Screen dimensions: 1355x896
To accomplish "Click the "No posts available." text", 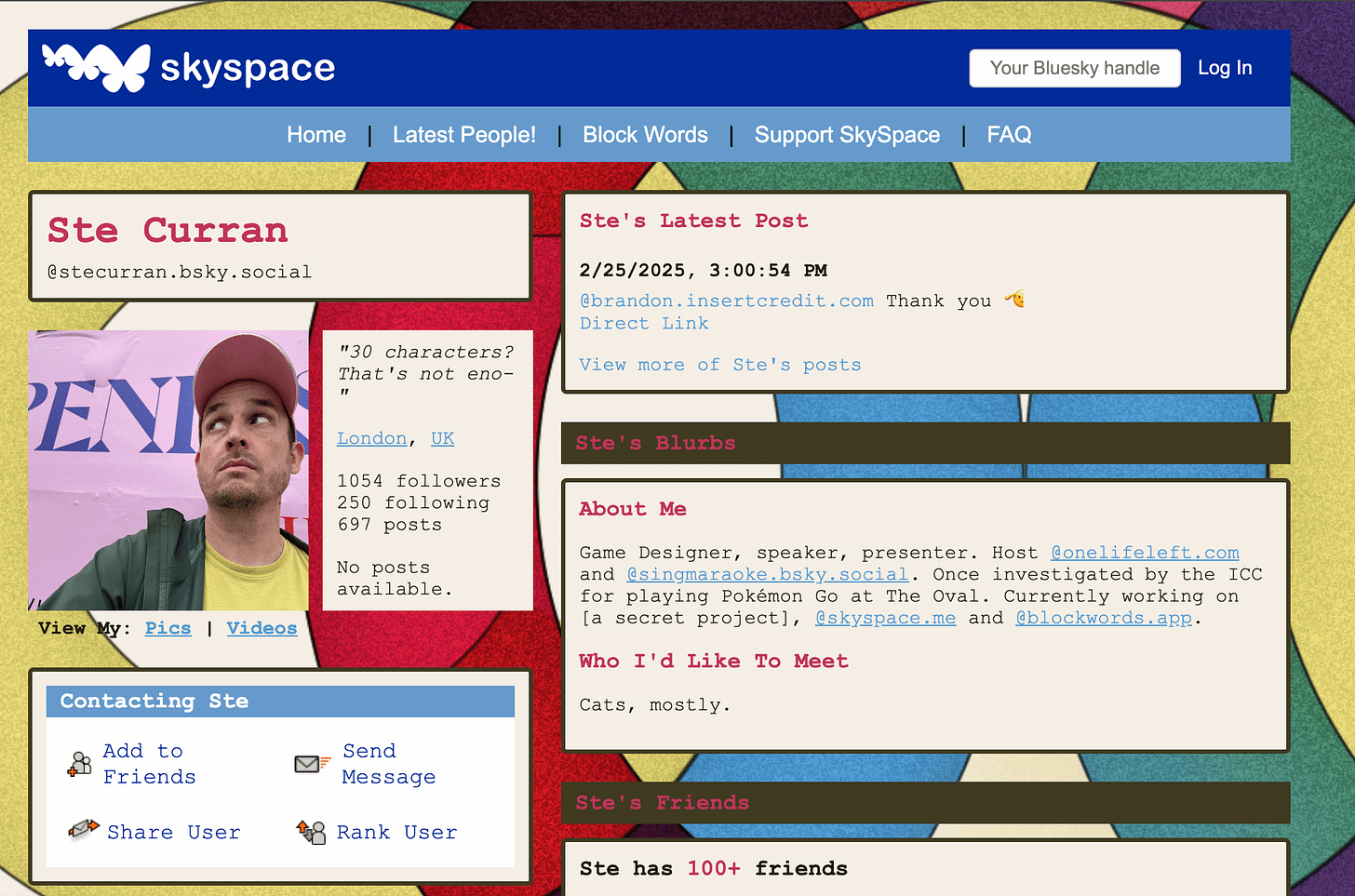I will click(395, 578).
